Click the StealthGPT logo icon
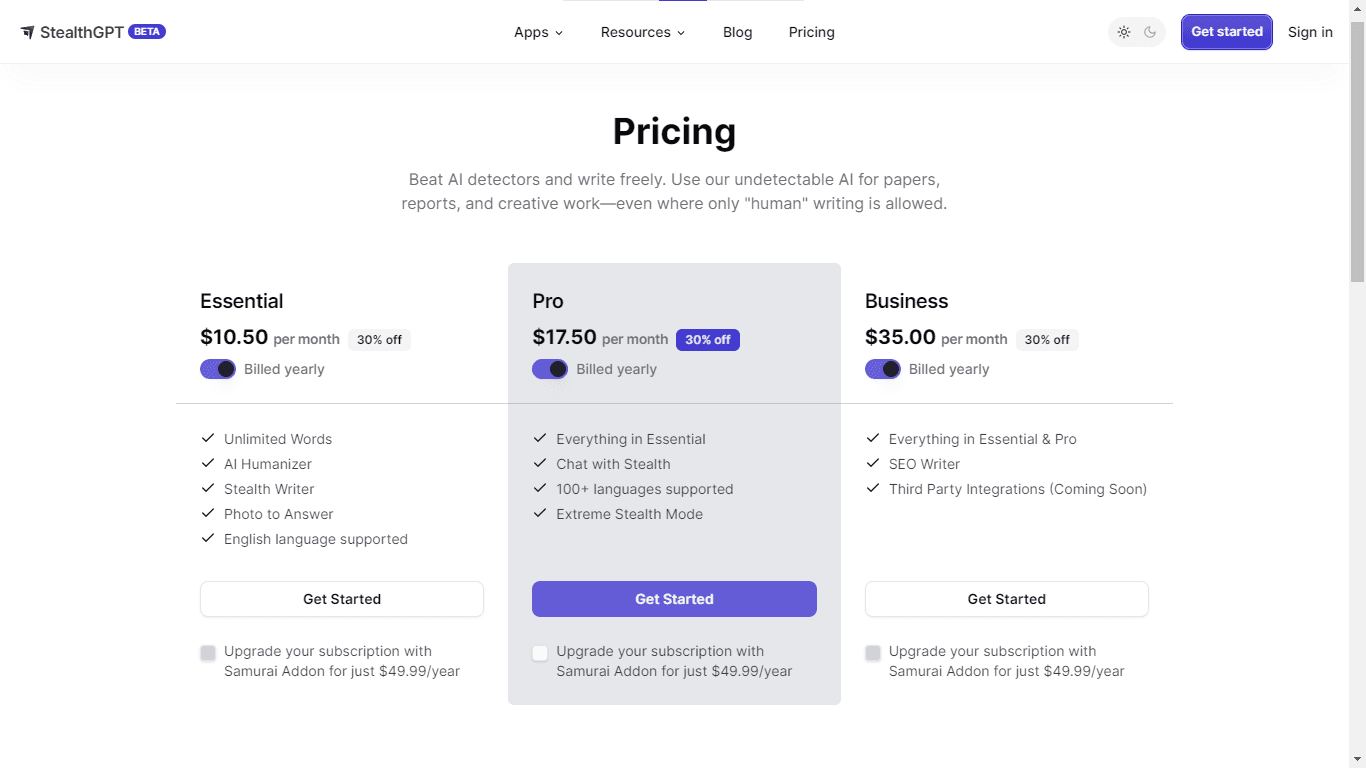Image resolution: width=1366 pixels, height=768 pixels. point(28,32)
